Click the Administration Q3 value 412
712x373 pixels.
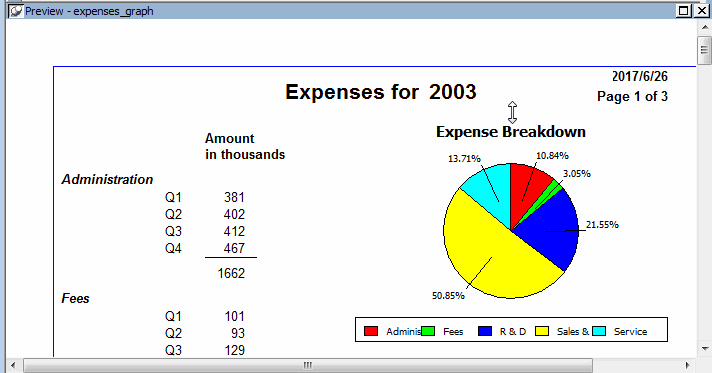click(234, 231)
